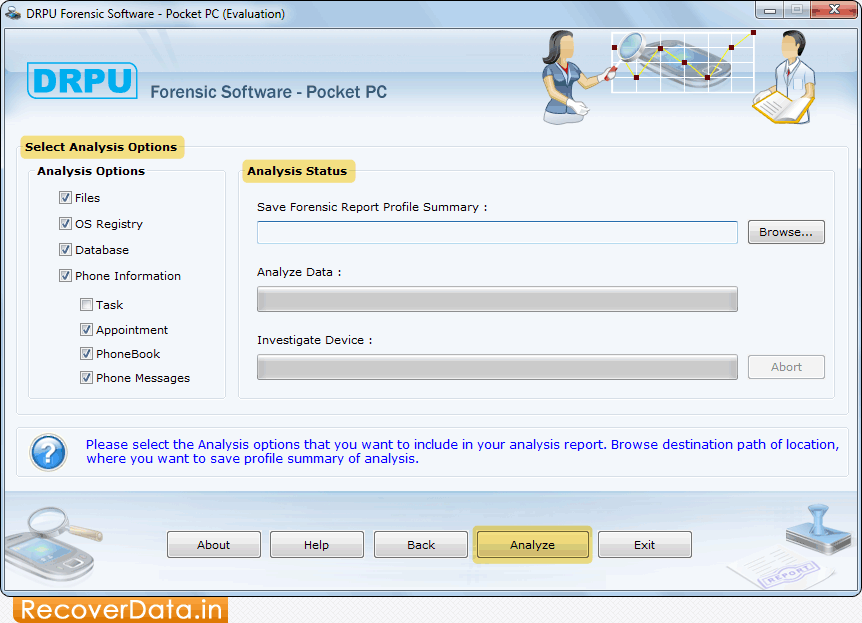Click the Analysis Options group label
This screenshot has width=862, height=623.
click(91, 171)
